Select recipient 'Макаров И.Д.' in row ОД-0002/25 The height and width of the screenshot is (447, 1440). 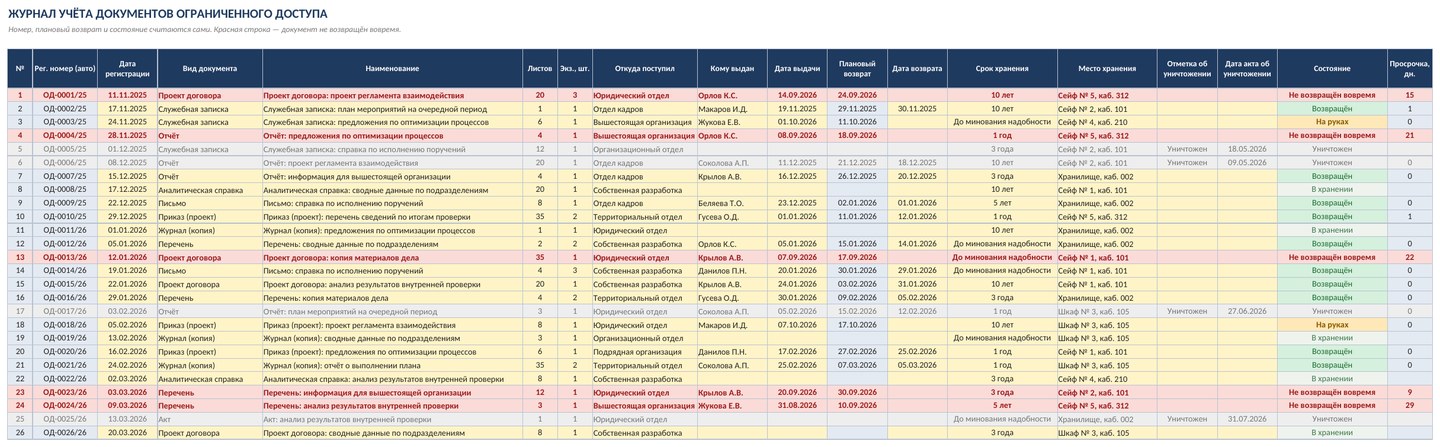[732, 108]
